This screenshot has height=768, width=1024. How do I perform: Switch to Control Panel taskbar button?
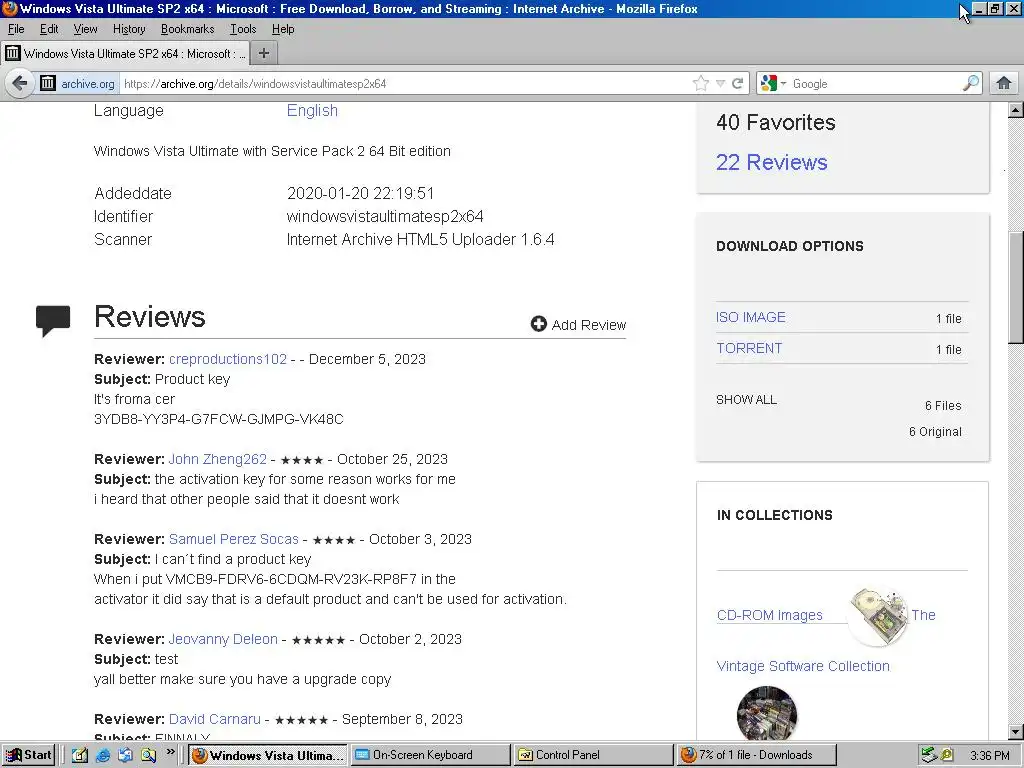point(593,755)
